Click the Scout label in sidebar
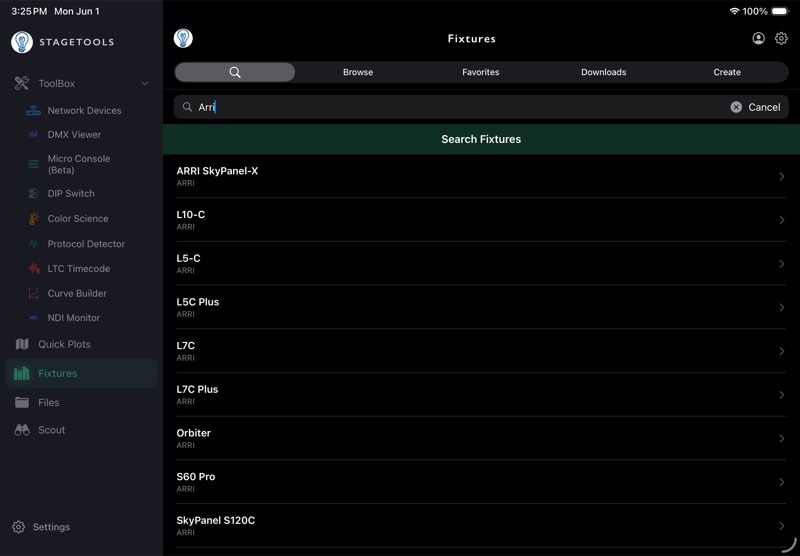The image size is (800, 556). tap(52, 430)
